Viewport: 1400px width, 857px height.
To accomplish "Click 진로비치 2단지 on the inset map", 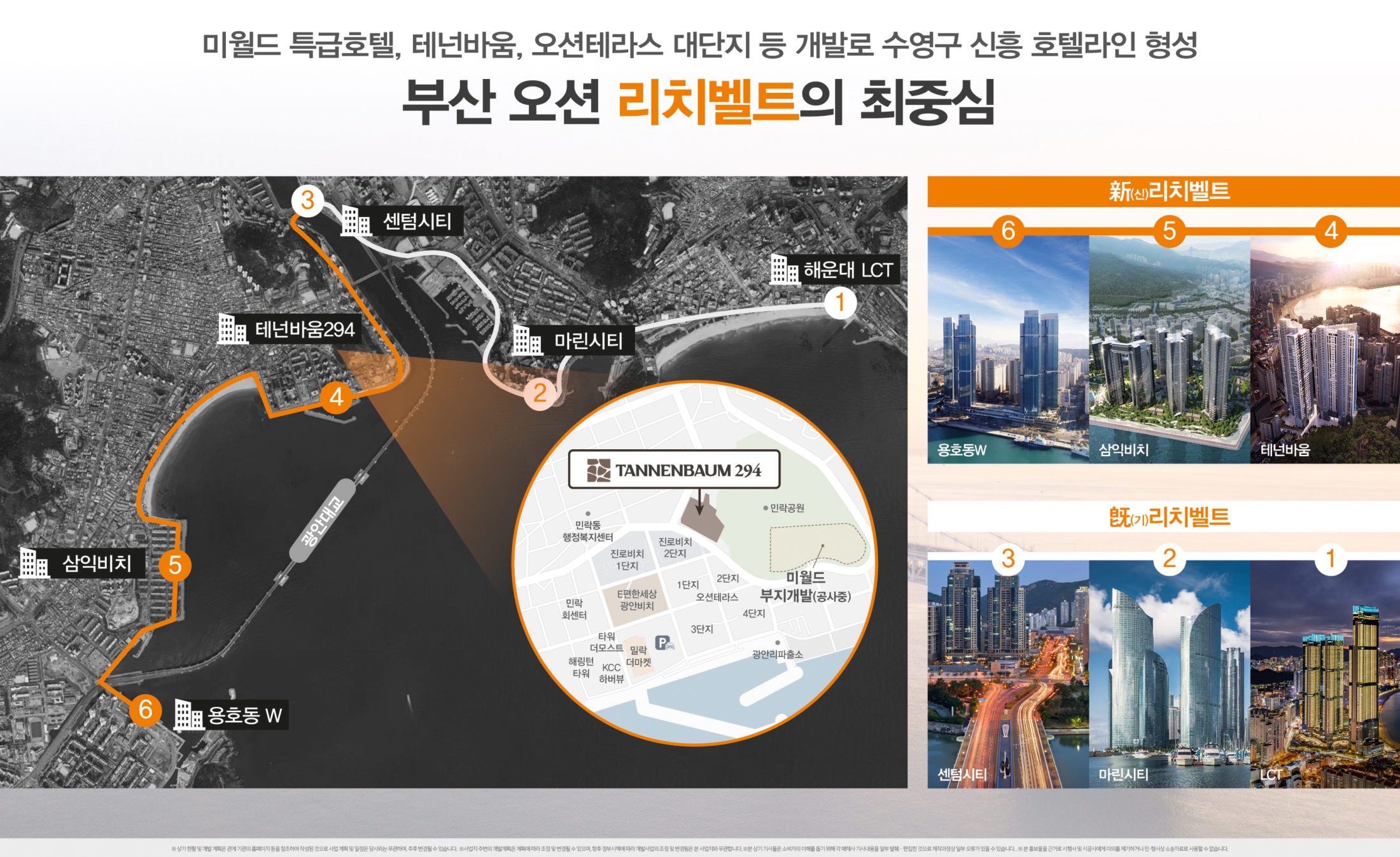I will tap(675, 547).
